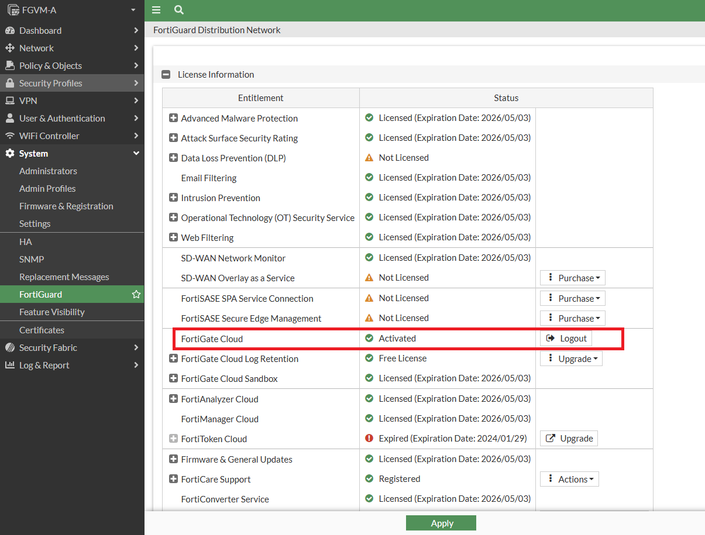Collapse the License Information section
705x535 pixels.
(166, 75)
